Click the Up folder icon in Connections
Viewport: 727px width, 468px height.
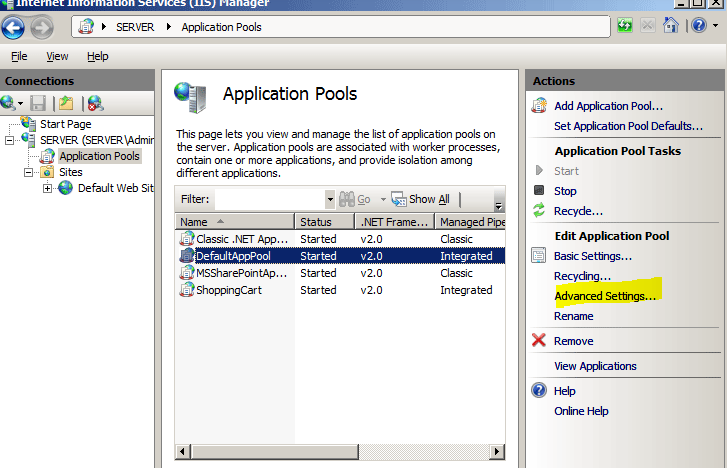coord(66,103)
